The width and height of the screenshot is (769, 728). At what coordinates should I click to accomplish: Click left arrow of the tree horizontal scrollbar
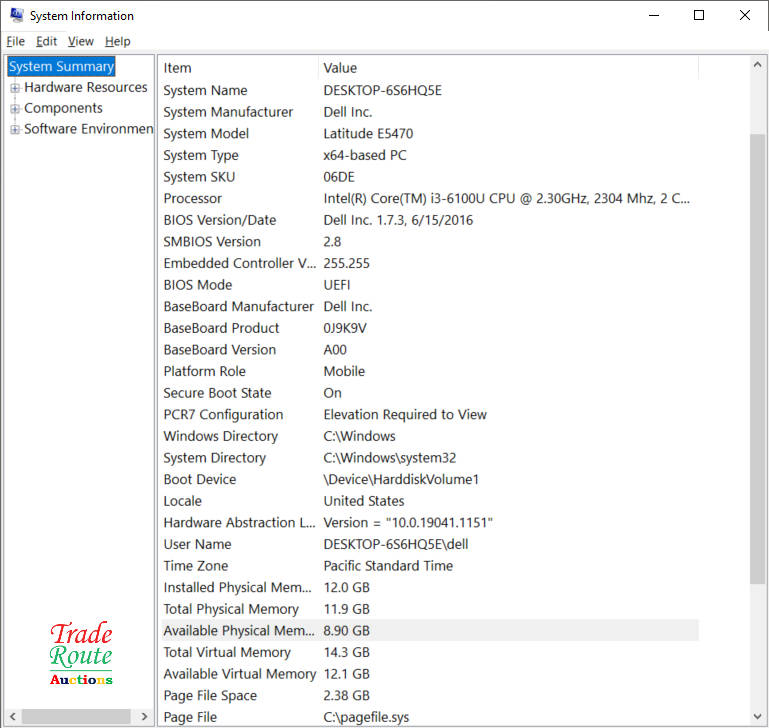point(11,717)
